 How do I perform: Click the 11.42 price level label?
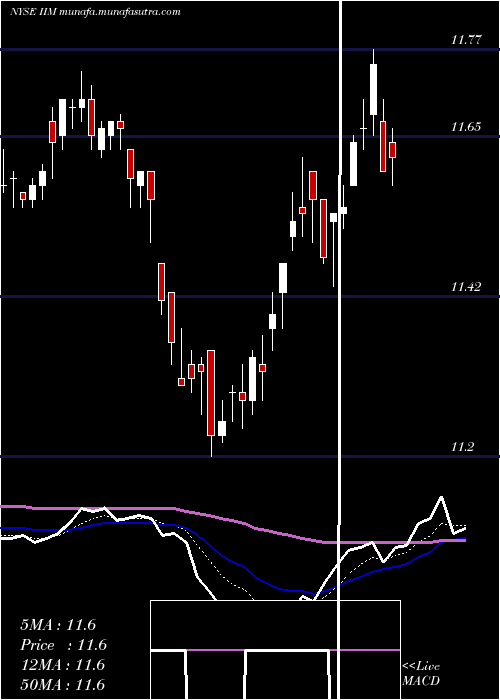(466, 287)
